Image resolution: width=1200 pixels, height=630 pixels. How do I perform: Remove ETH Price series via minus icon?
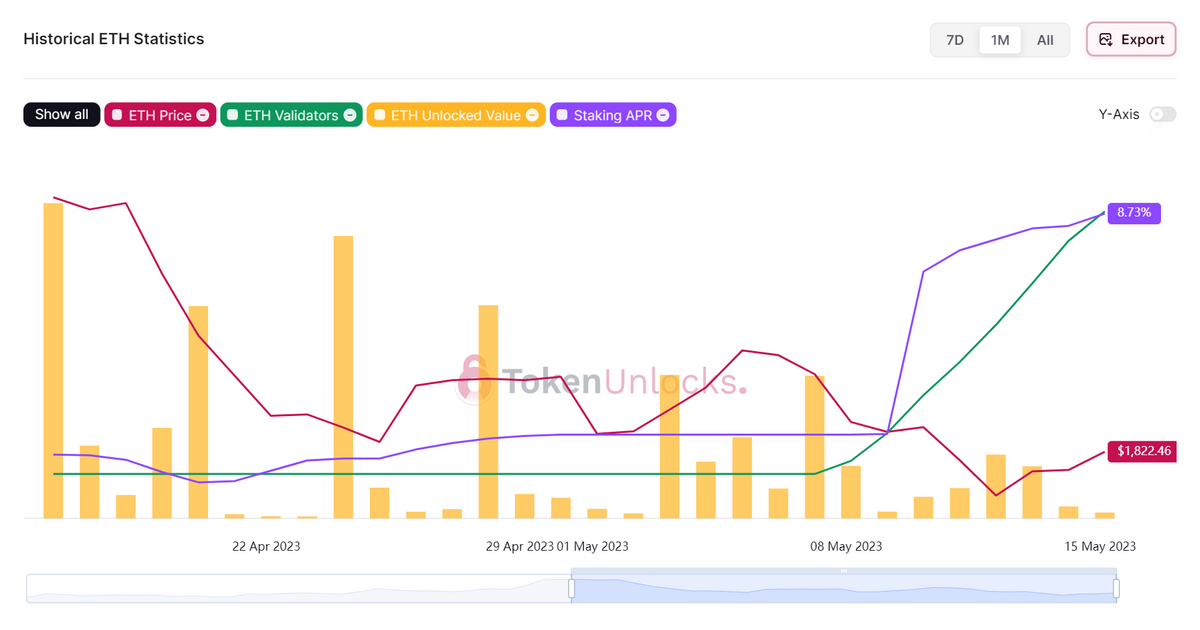[203, 115]
